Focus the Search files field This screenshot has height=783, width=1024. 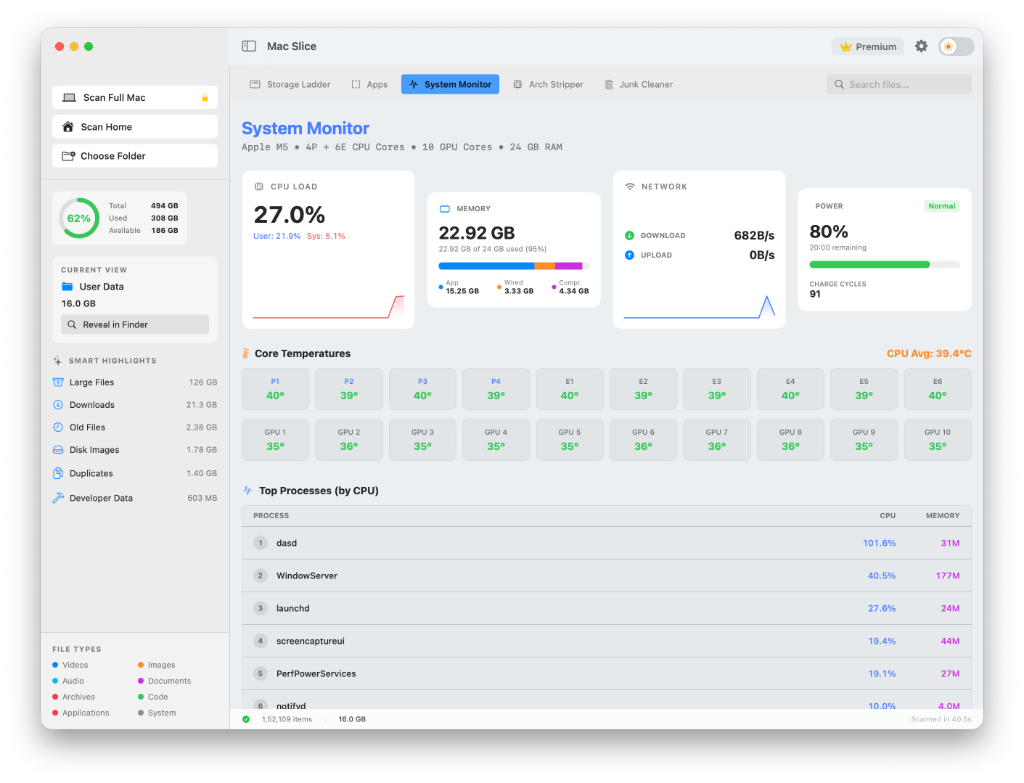point(899,84)
